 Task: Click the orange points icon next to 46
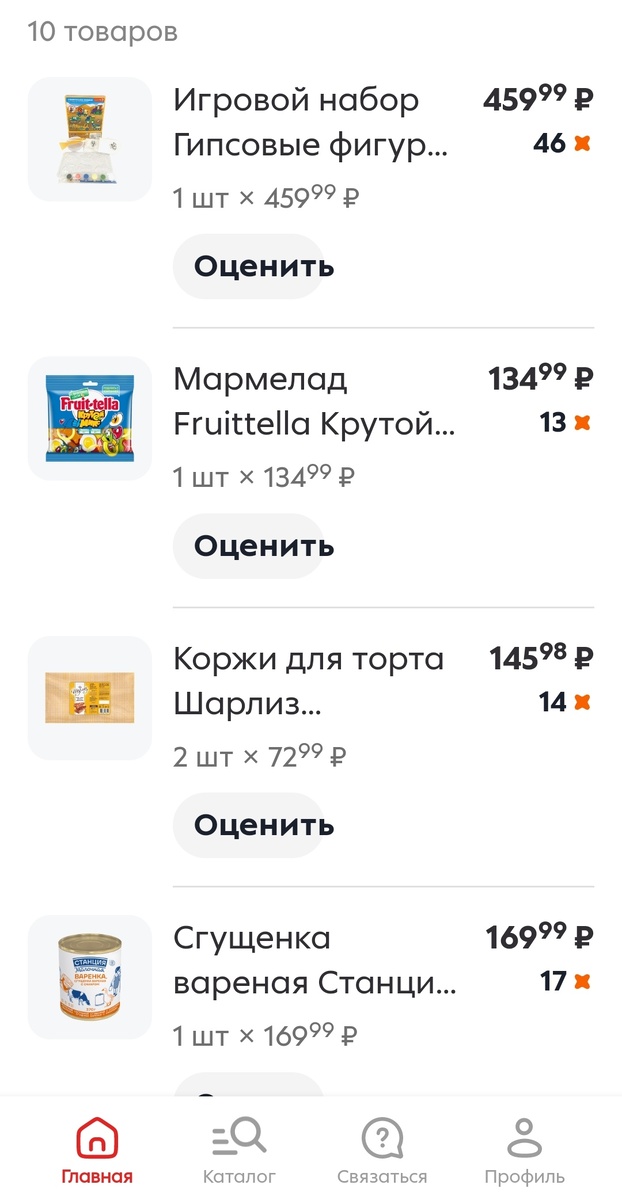[x=580, y=143]
